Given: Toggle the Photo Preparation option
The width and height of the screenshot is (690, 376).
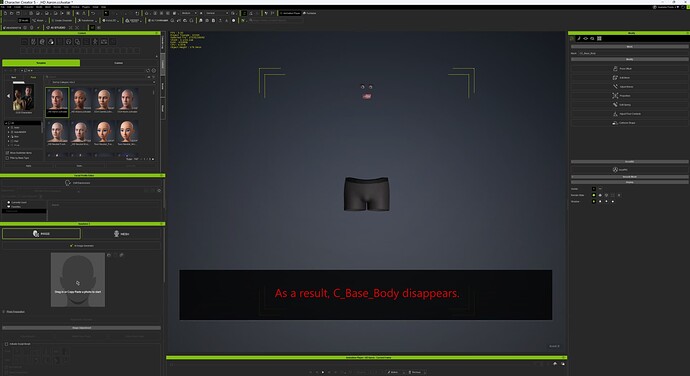Looking at the screenshot, I should coord(4,312).
